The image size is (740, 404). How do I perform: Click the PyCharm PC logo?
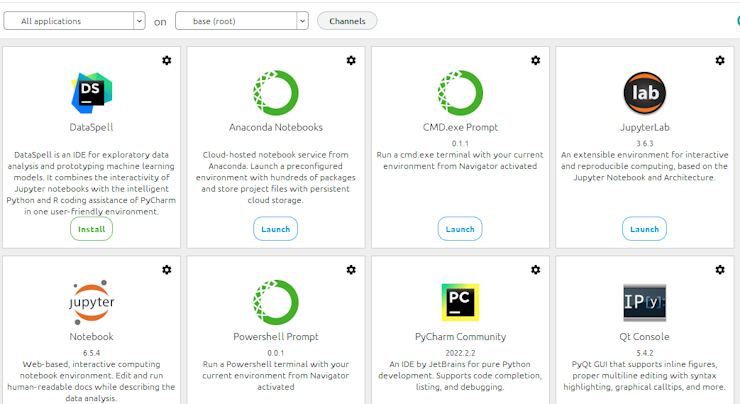(460, 302)
